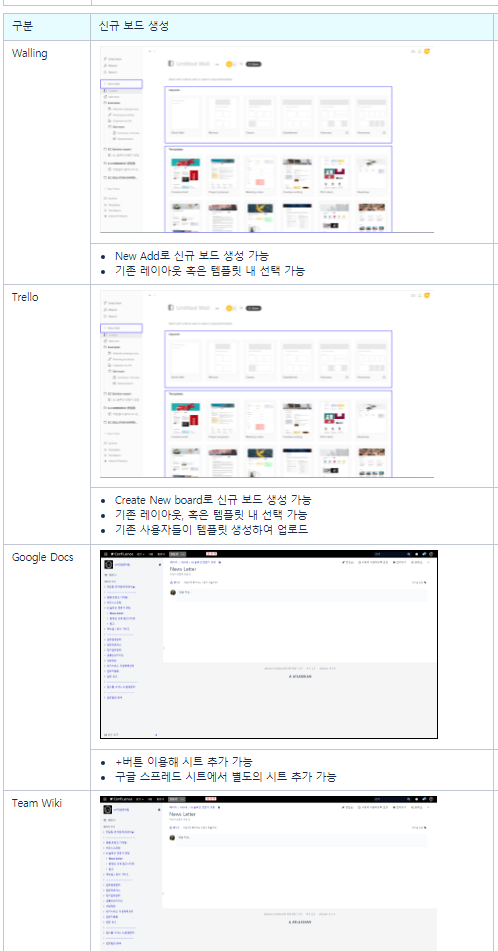Image resolution: width=498 pixels, height=951 pixels.
Task: Open the Confluence screenshot in the Google Docs row
Action: click(x=269, y=645)
